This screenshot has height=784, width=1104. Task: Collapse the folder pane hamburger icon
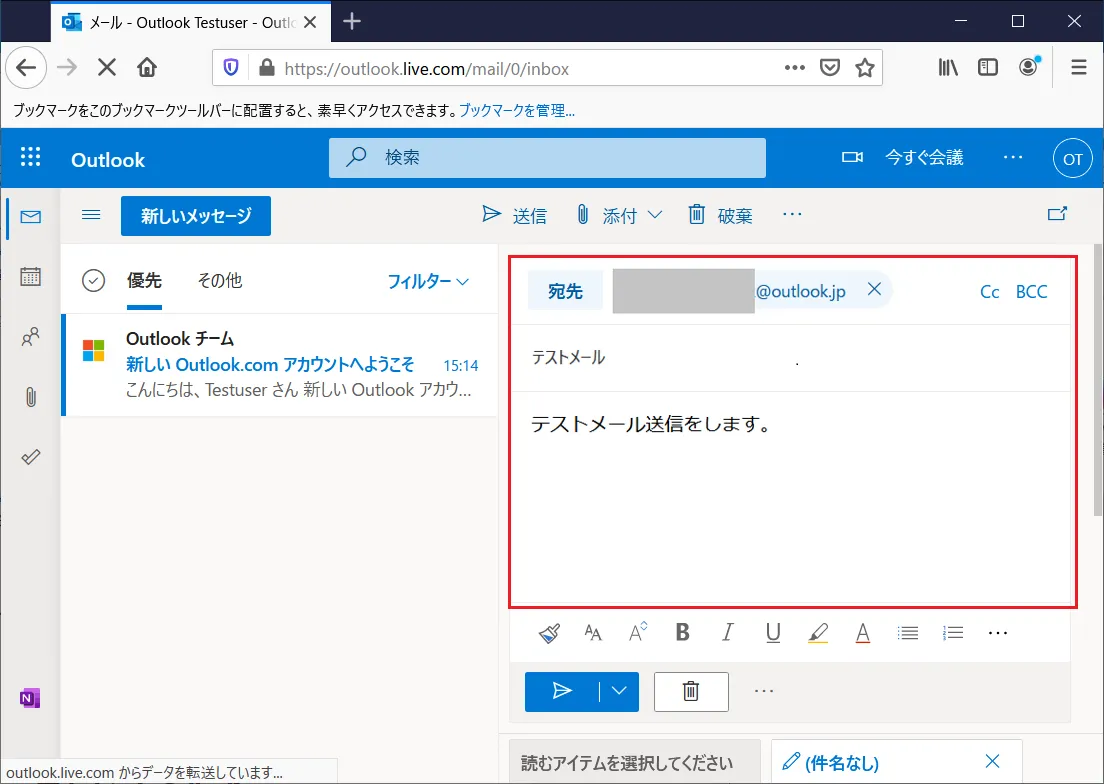(x=91, y=215)
